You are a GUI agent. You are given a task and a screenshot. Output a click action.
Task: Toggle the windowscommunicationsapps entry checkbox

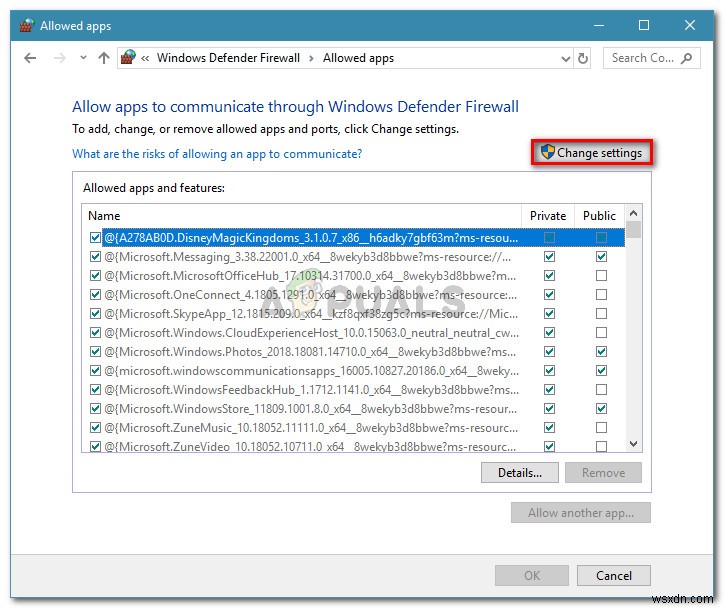(95, 370)
